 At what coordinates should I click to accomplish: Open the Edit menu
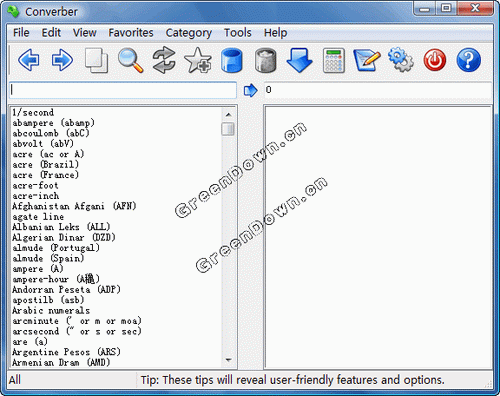(51, 33)
